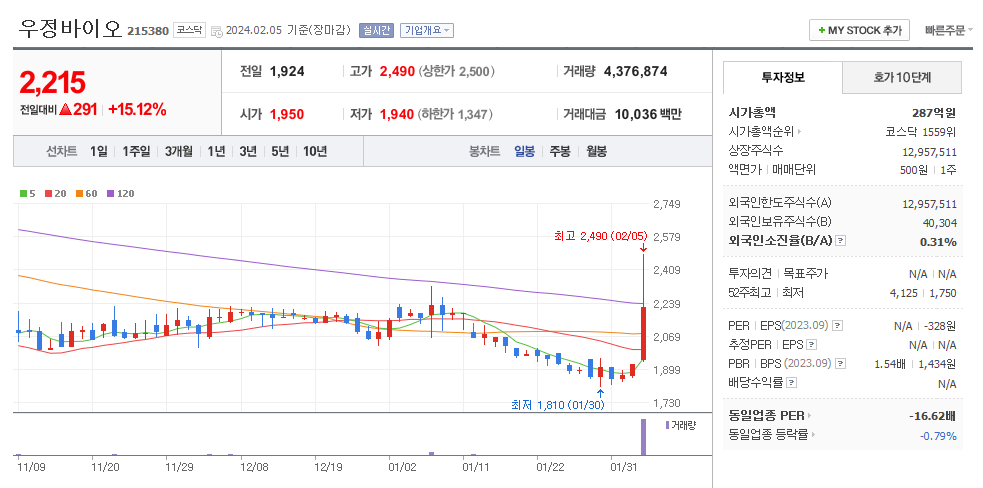Click the question mark icon next to 배당수익률
The height and width of the screenshot is (488, 983).
click(792, 382)
